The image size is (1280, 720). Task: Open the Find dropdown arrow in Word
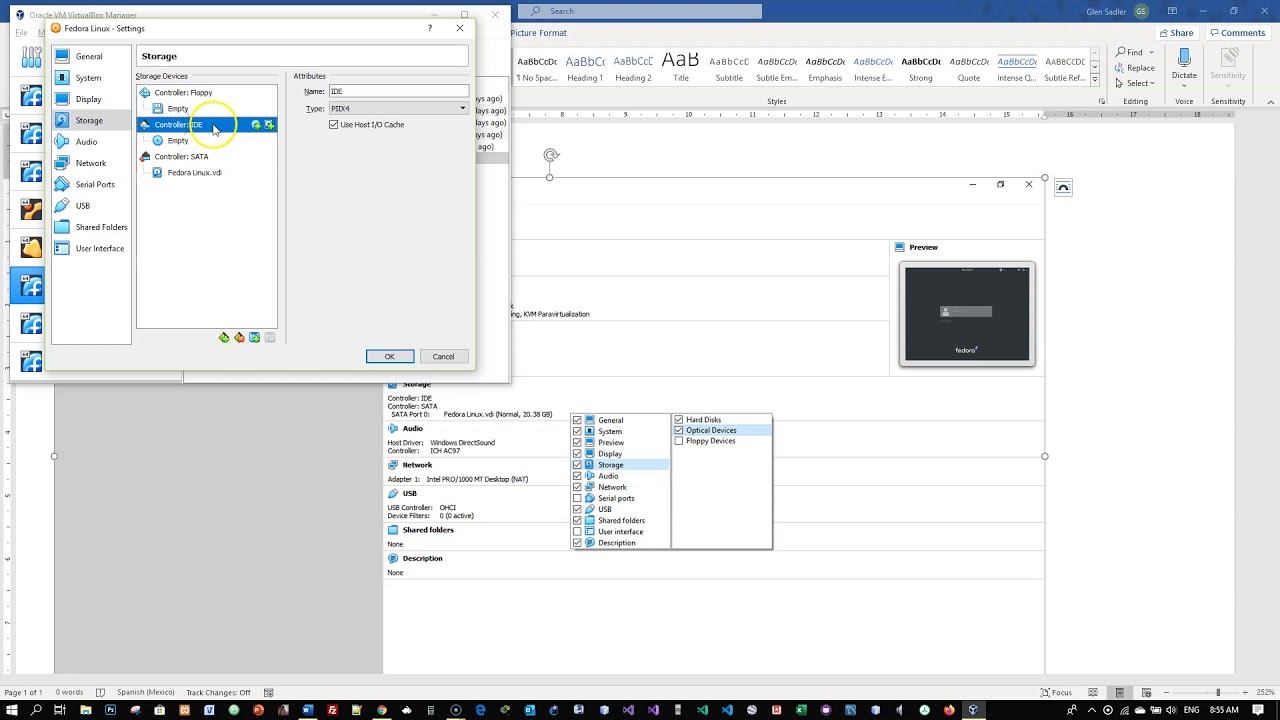1152,52
